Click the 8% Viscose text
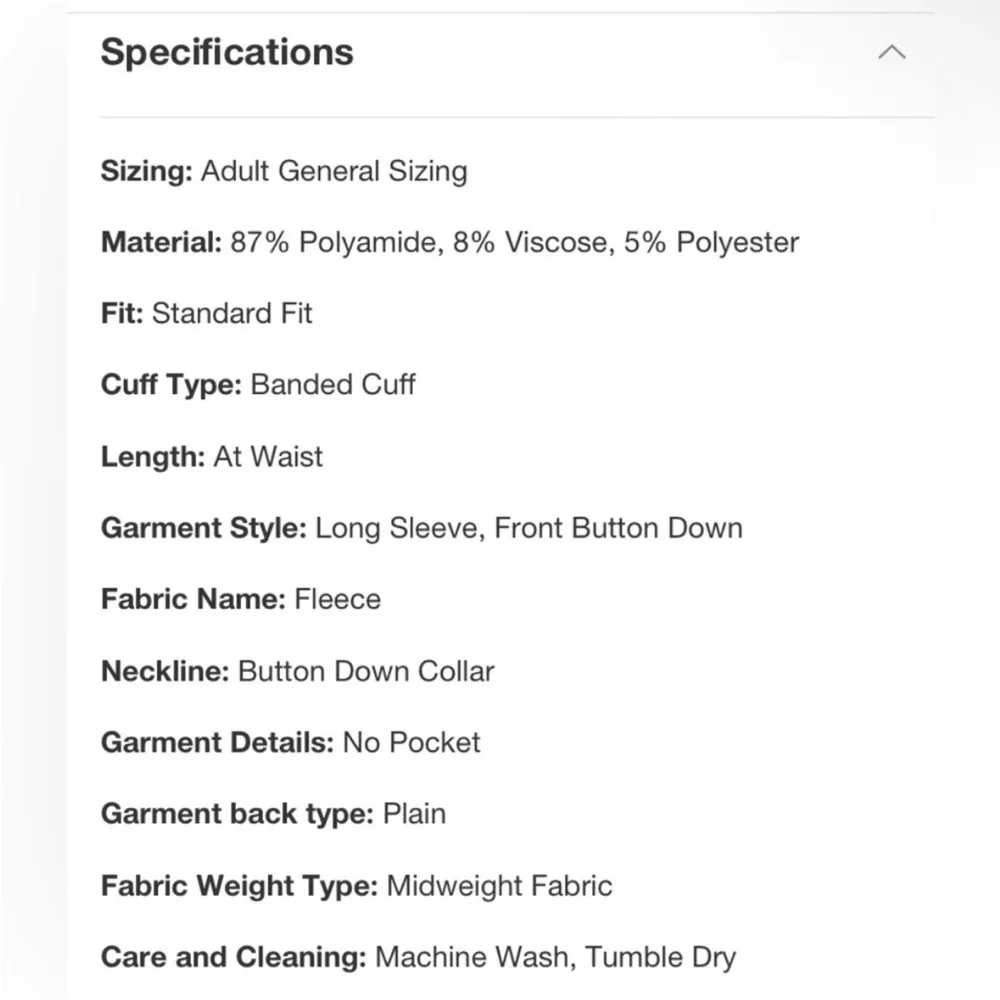This screenshot has height=1000, width=1000. (533, 242)
